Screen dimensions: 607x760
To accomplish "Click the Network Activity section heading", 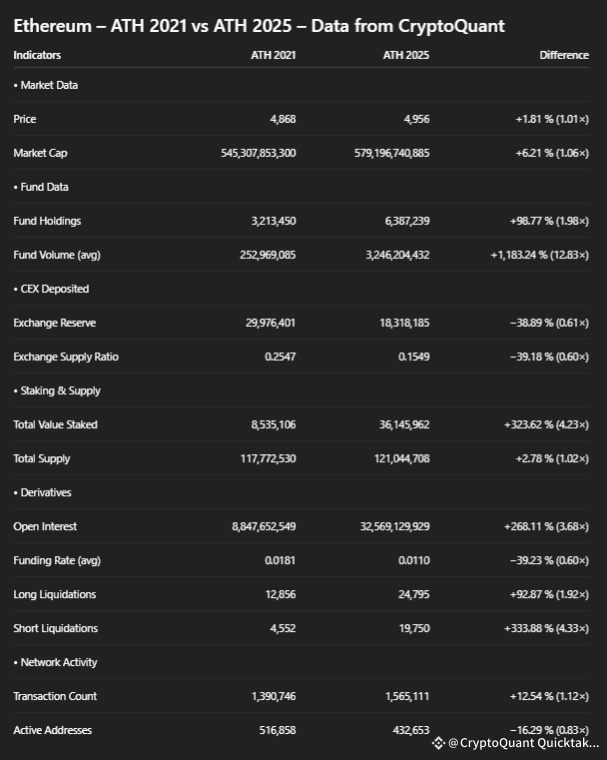I will (x=56, y=662).
